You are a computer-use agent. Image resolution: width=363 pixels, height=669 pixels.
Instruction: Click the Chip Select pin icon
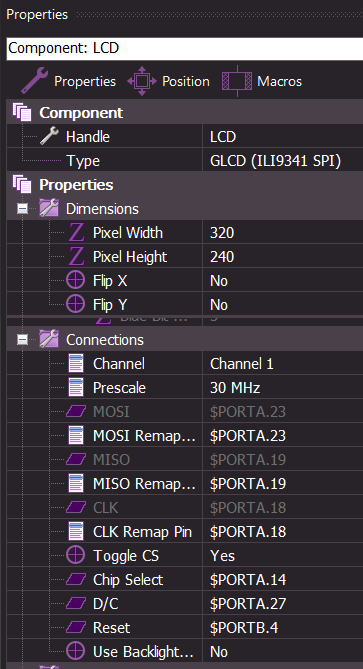(76, 579)
